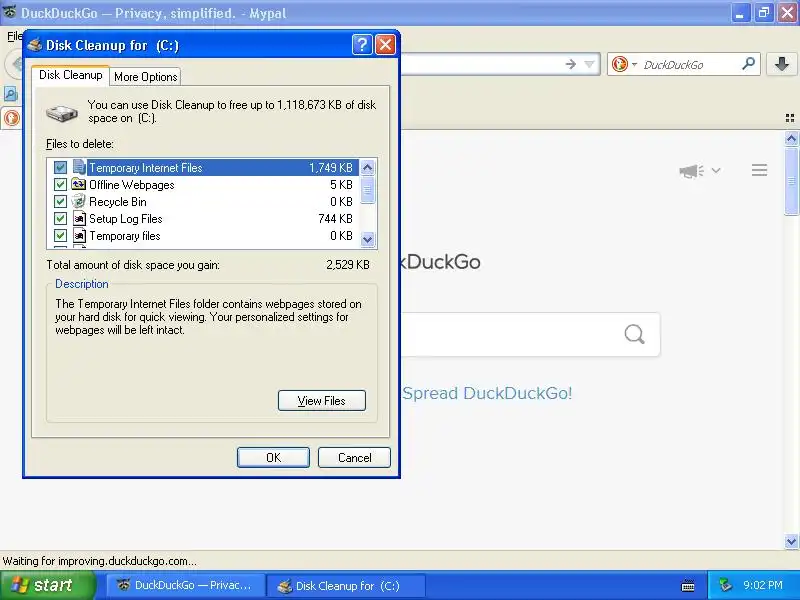
Task: Select the Disk Cleanup tab
Action: (70, 75)
